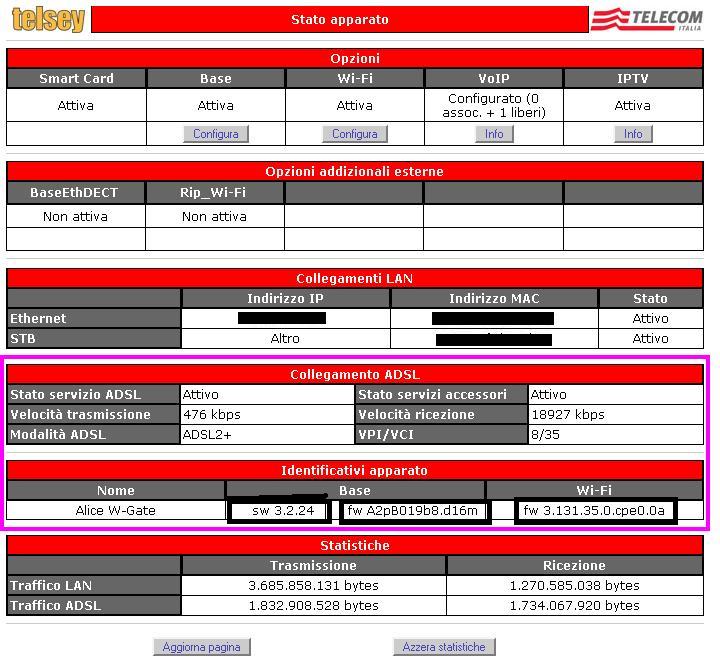720x668 pixels.
Task: Select 3.685.858.131 bytes LAN transmission value
Action: [x=314, y=586]
